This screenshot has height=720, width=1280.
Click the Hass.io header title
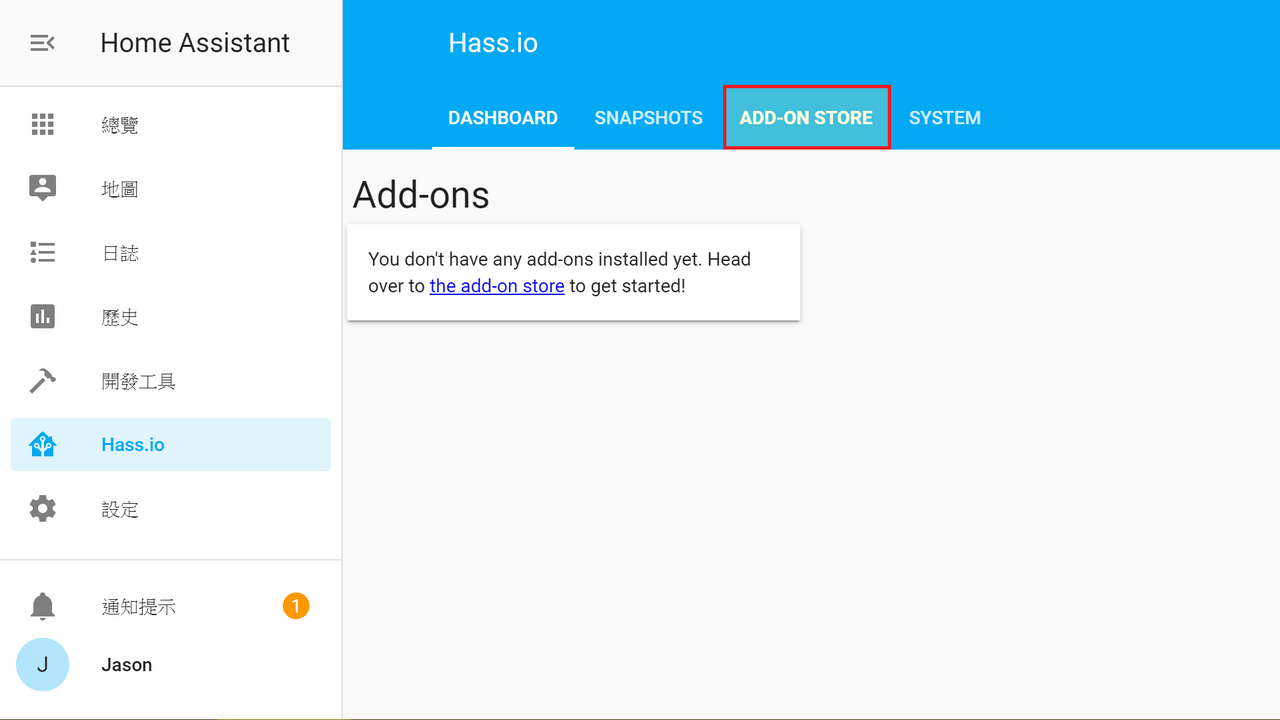point(493,43)
